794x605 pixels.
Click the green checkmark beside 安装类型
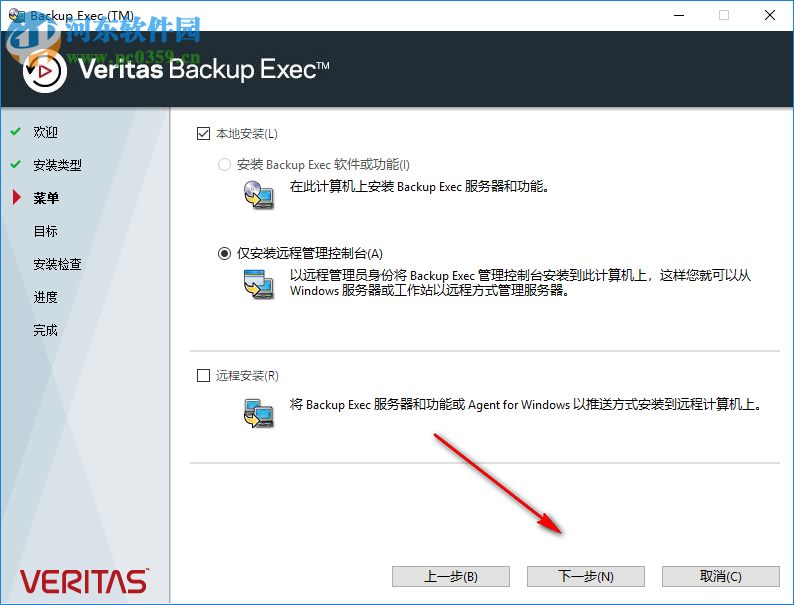tap(16, 164)
